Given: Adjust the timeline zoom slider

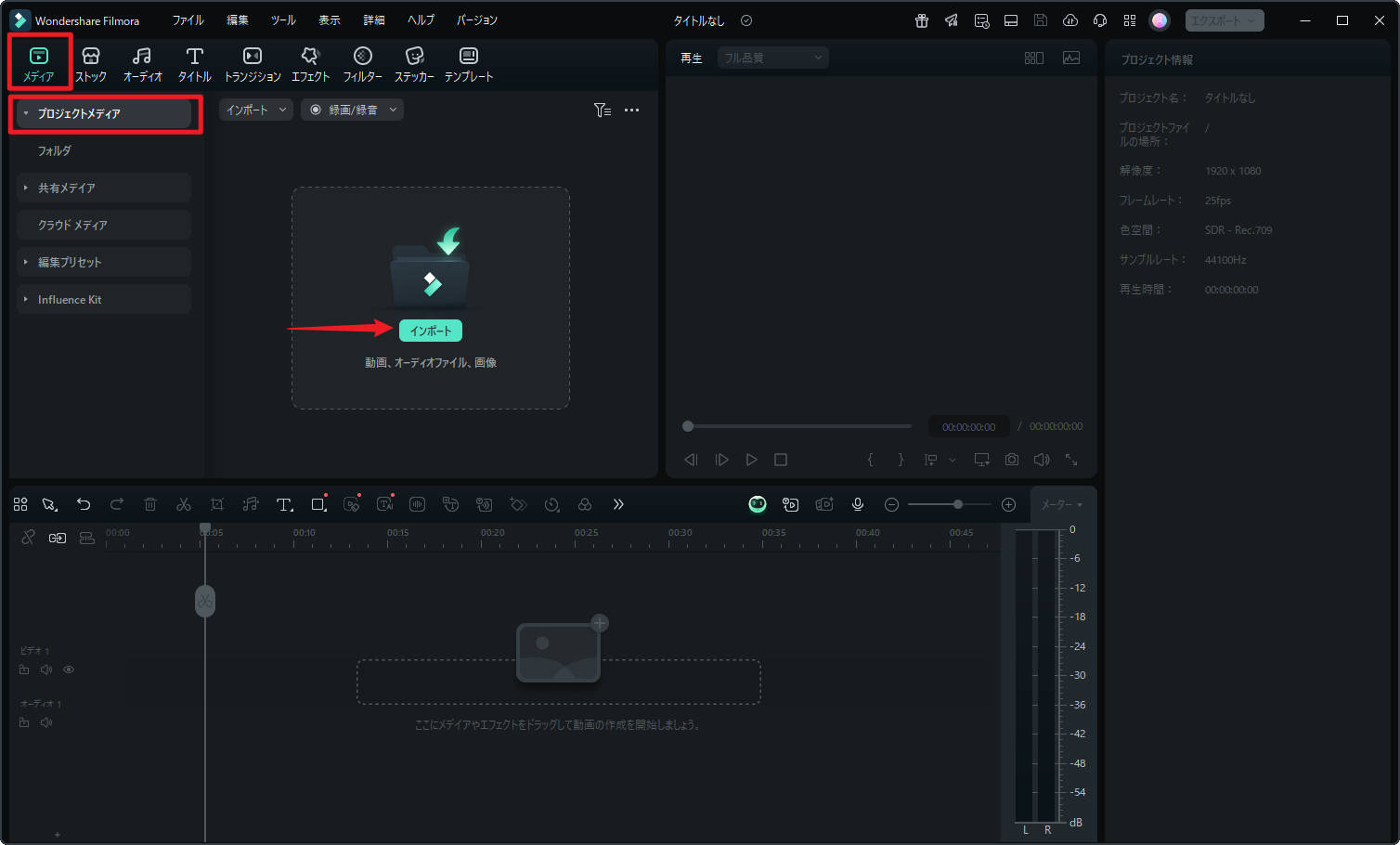Looking at the screenshot, I should 950,504.
